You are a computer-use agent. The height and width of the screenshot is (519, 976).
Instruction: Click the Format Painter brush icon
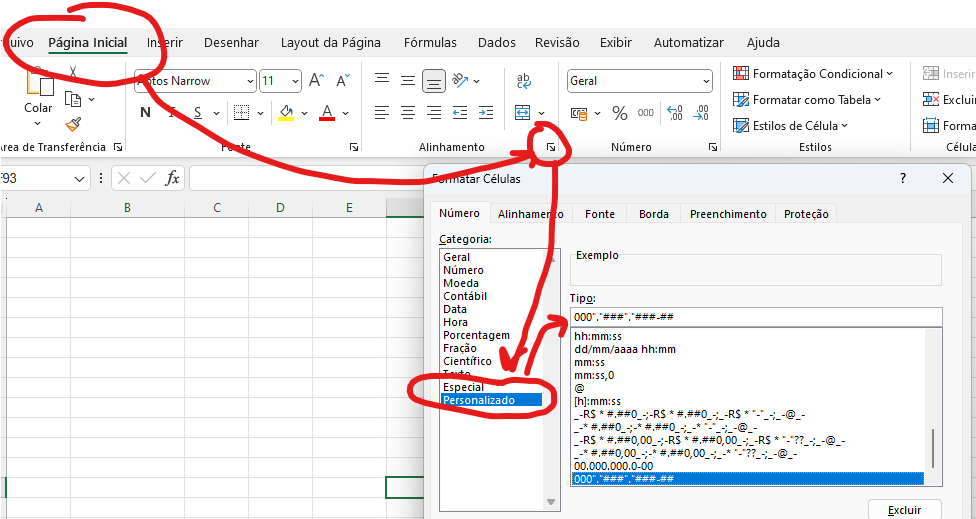click(x=73, y=124)
